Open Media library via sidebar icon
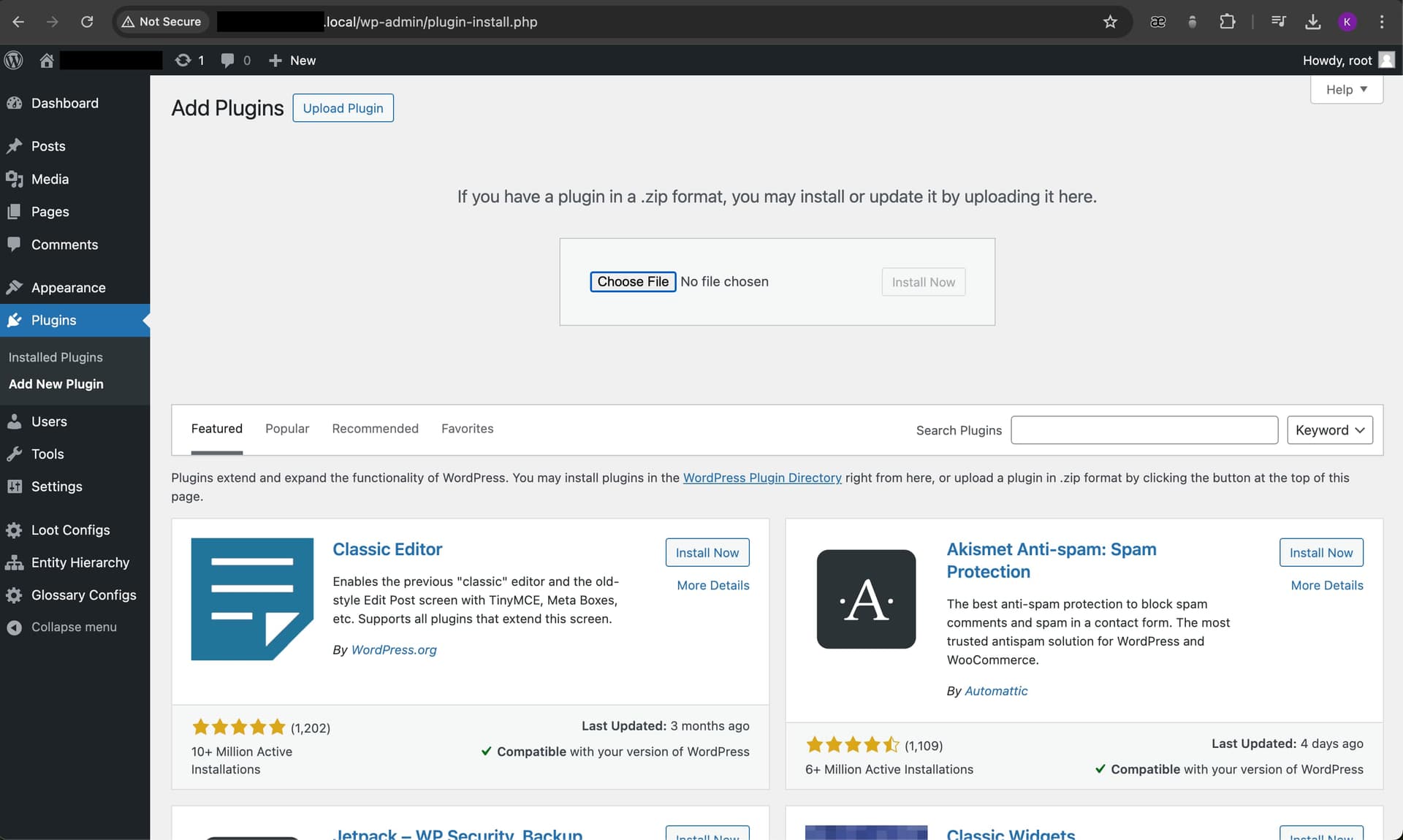Viewport: 1403px width, 840px height. (15, 179)
